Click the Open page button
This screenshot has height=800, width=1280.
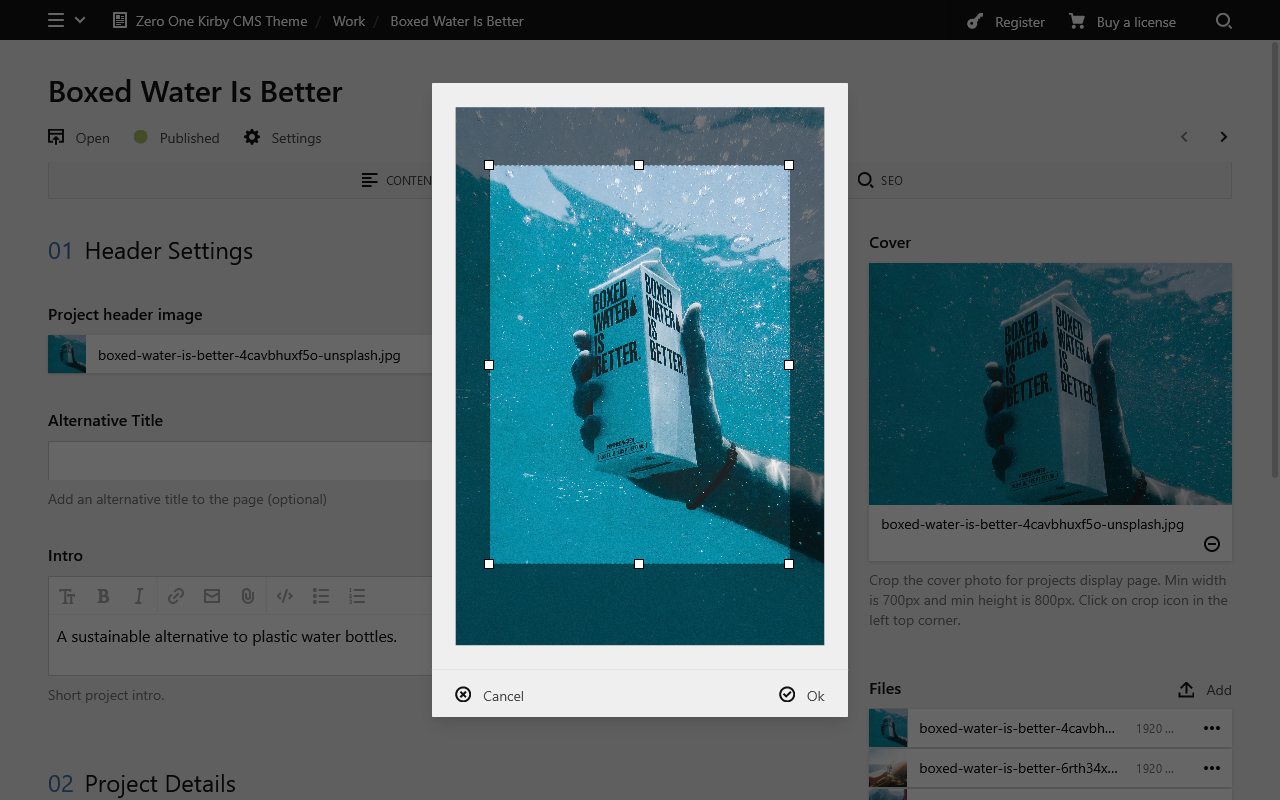(x=79, y=137)
